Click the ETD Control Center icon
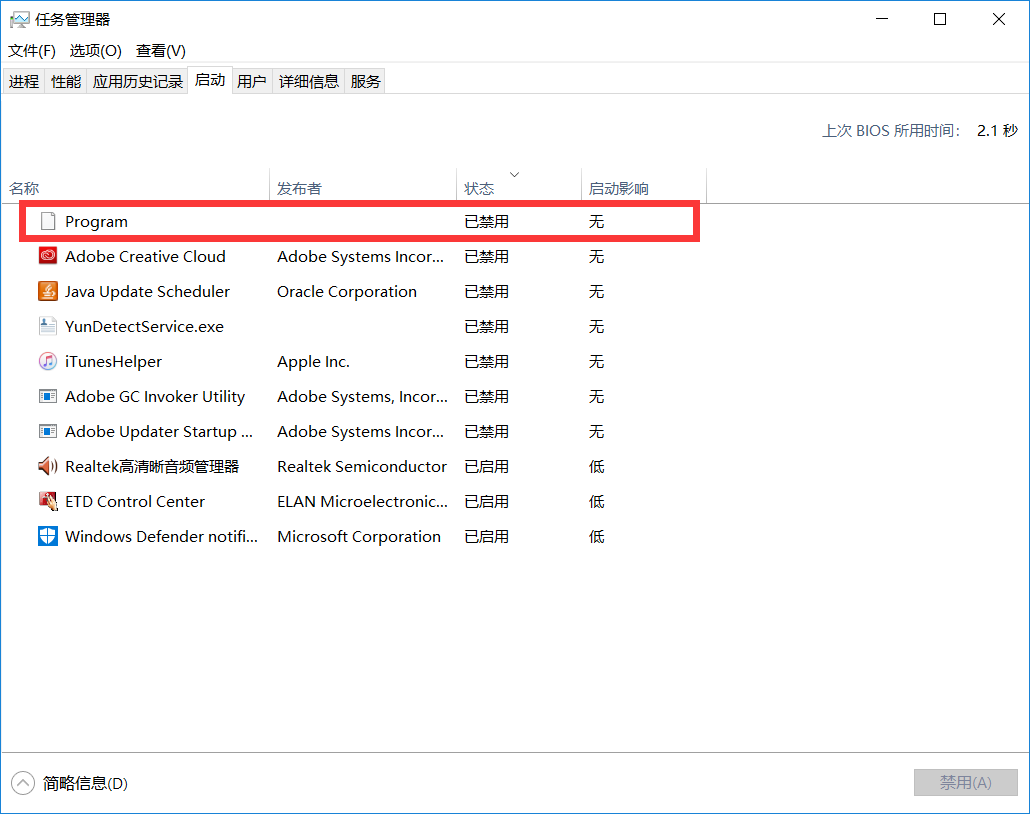 (47, 501)
